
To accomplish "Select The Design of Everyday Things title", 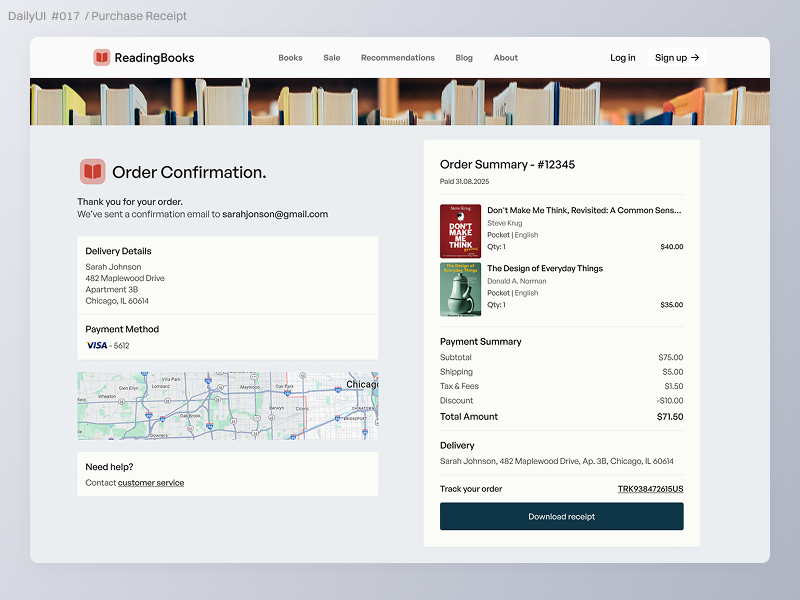I will pyautogui.click(x=545, y=268).
